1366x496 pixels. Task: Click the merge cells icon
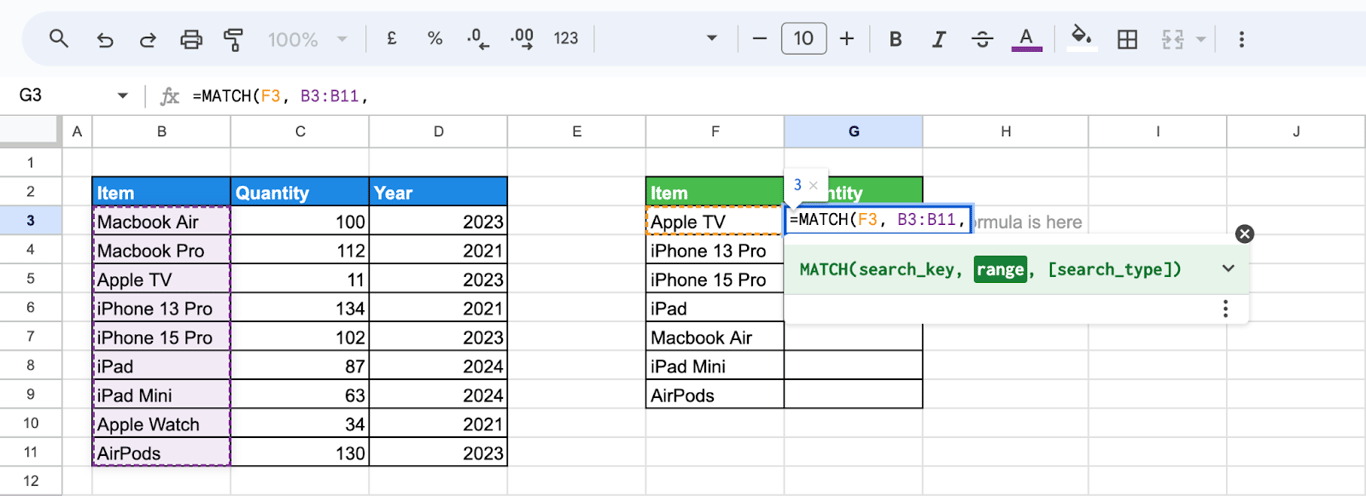(1172, 39)
